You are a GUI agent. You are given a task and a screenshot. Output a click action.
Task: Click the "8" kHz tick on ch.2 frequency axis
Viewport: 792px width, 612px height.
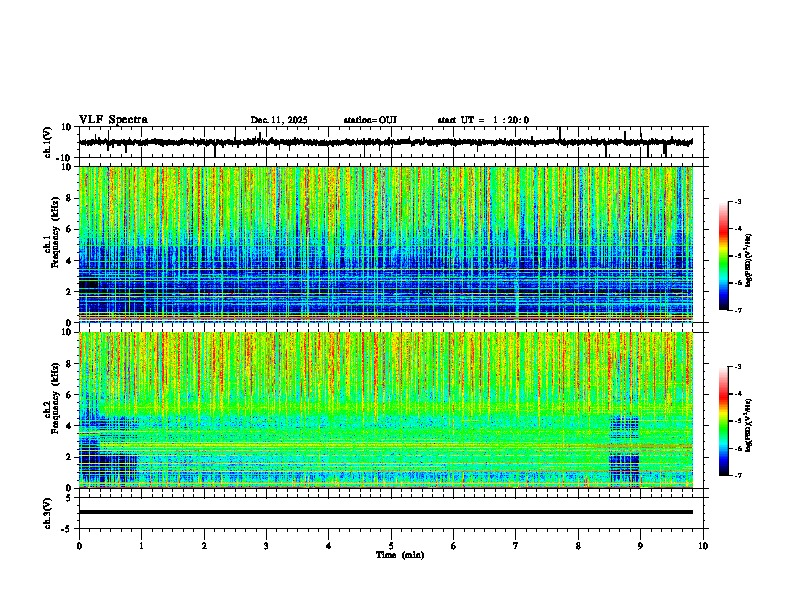(x=68, y=364)
